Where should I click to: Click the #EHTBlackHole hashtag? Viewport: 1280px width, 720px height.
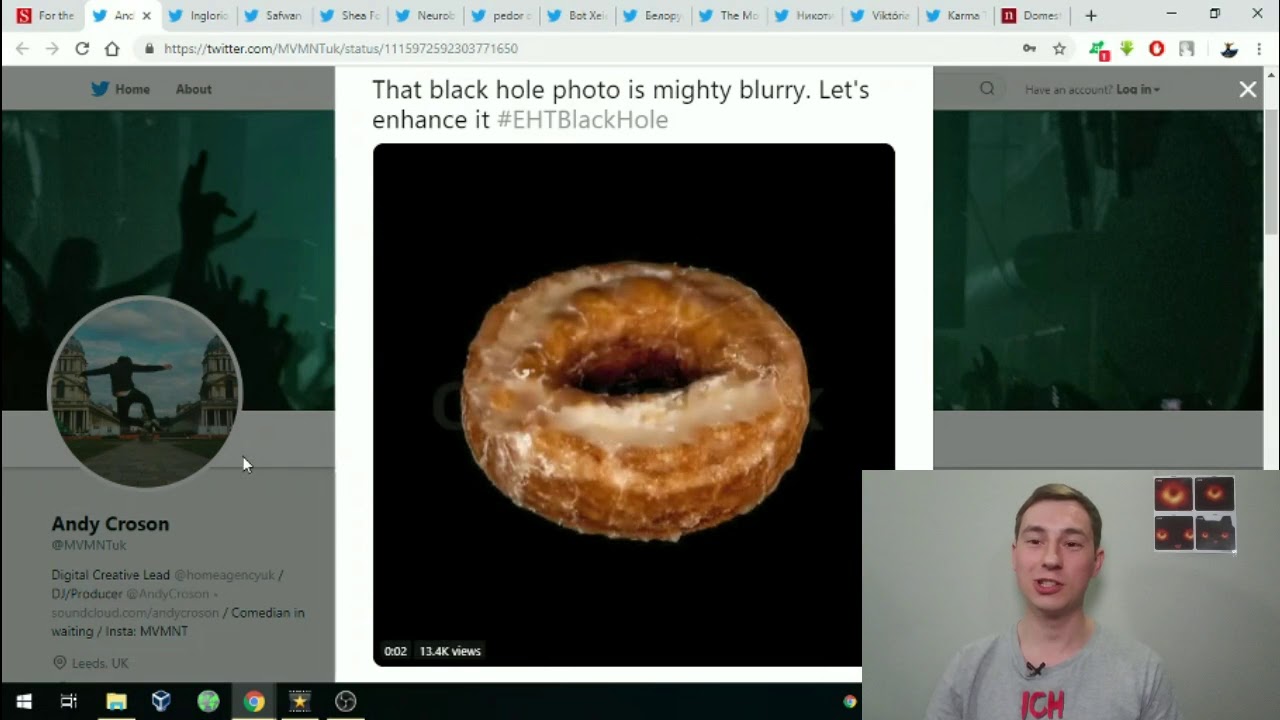pyautogui.click(x=582, y=120)
